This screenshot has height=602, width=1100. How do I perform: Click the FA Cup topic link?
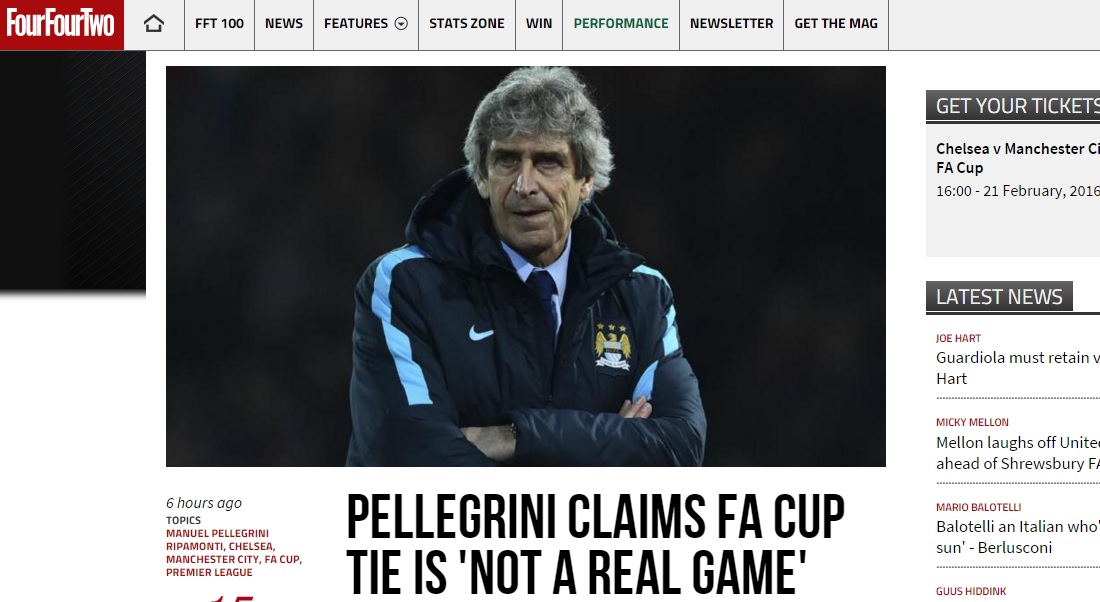point(283,559)
